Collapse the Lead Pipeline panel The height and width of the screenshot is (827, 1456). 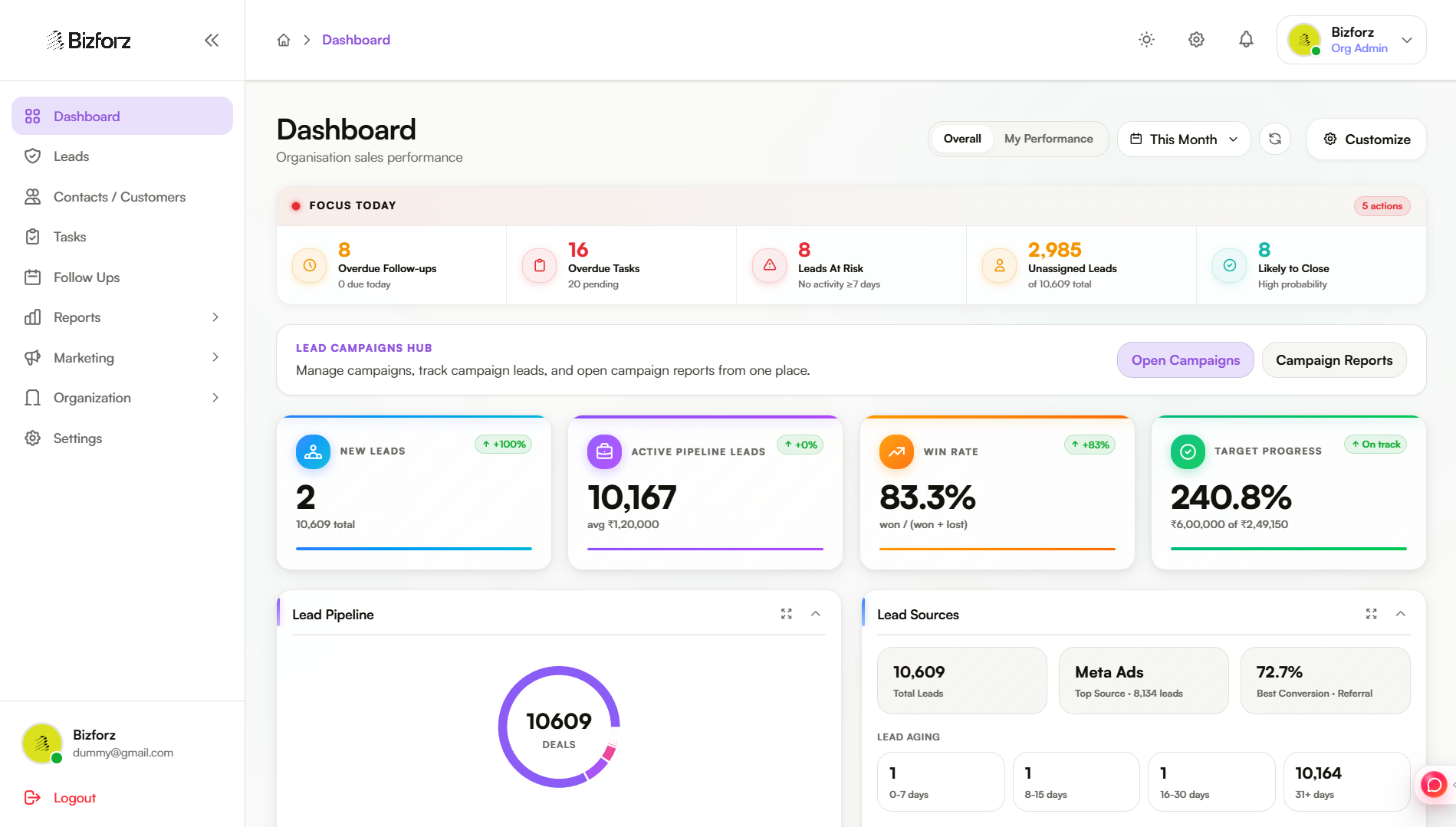816,614
